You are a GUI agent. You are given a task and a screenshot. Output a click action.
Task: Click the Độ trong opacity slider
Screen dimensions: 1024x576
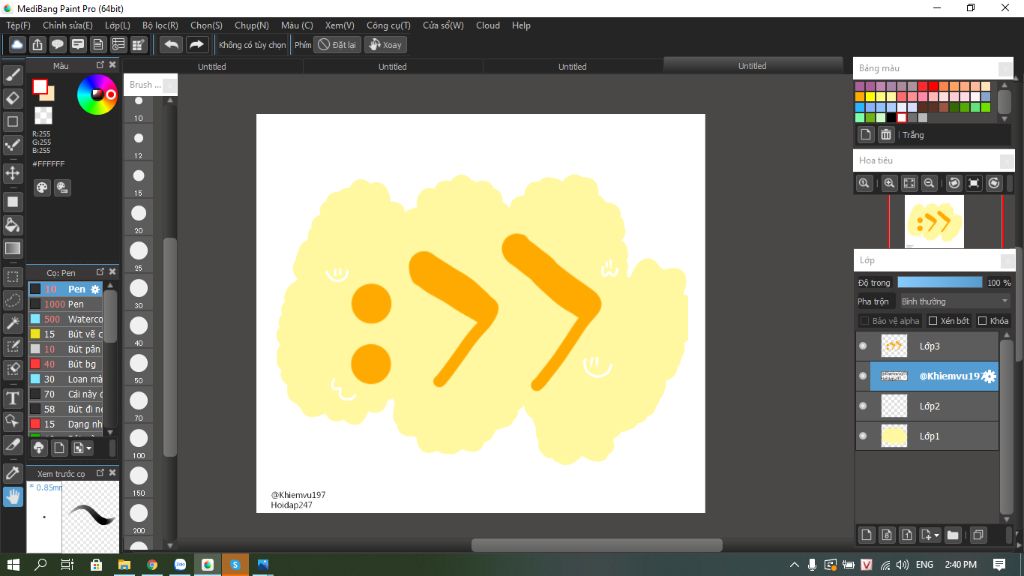coord(939,282)
